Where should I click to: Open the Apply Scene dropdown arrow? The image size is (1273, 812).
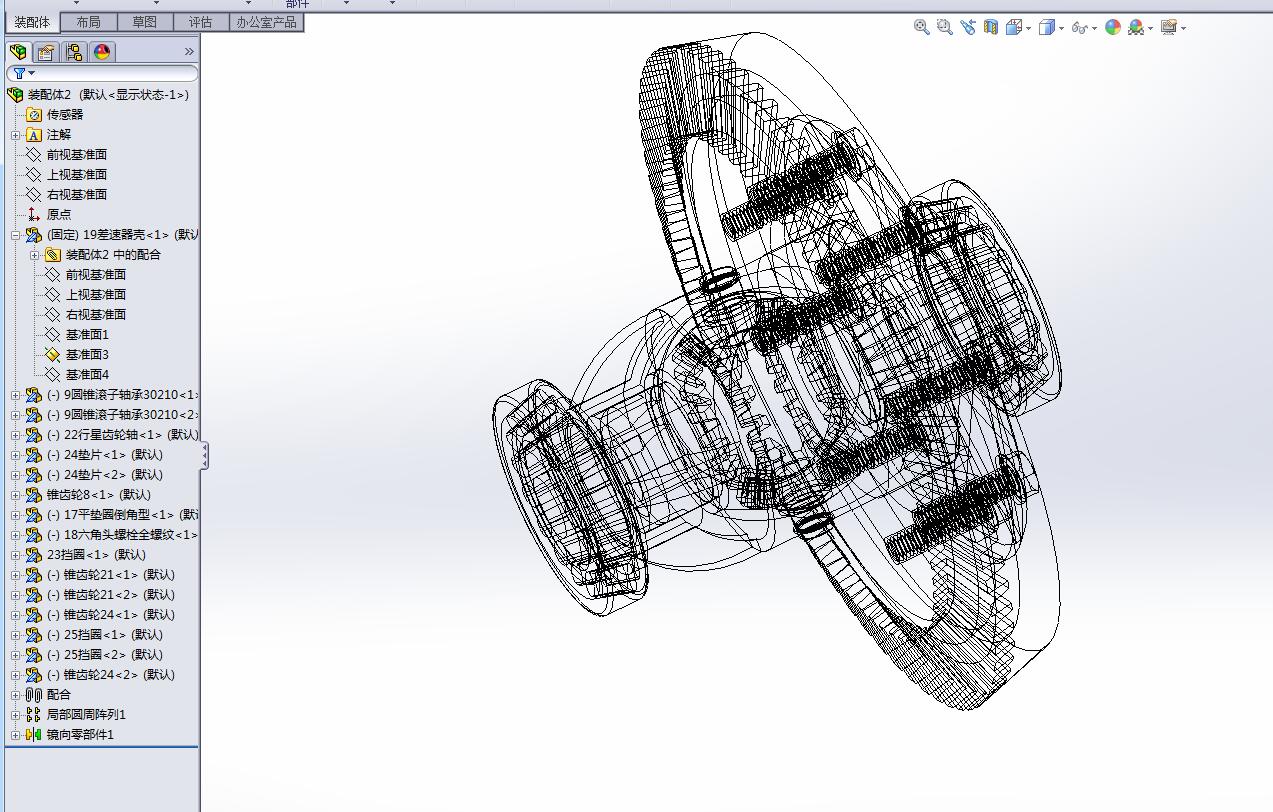(1151, 29)
